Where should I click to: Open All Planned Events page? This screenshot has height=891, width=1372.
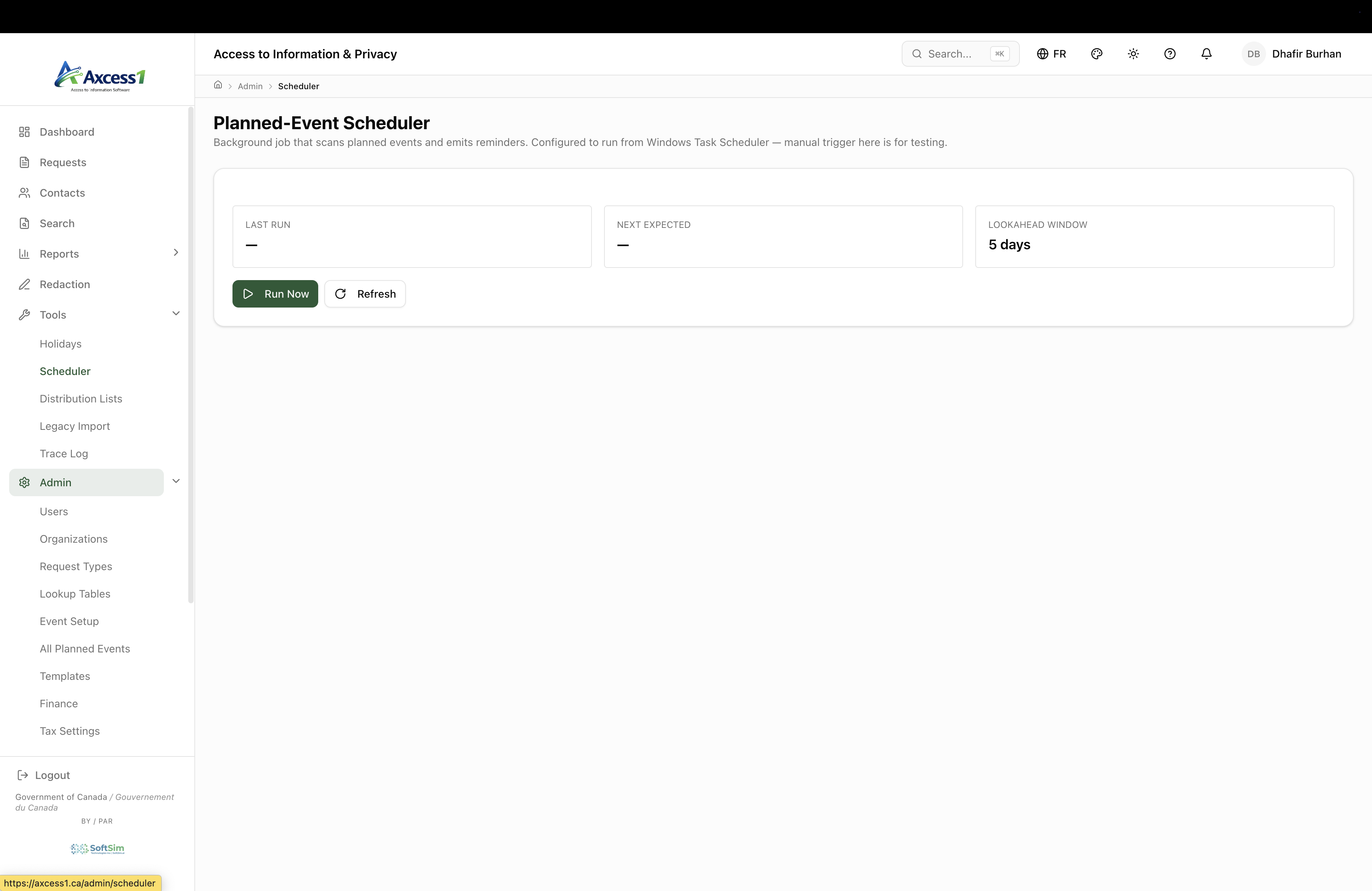[x=85, y=648]
